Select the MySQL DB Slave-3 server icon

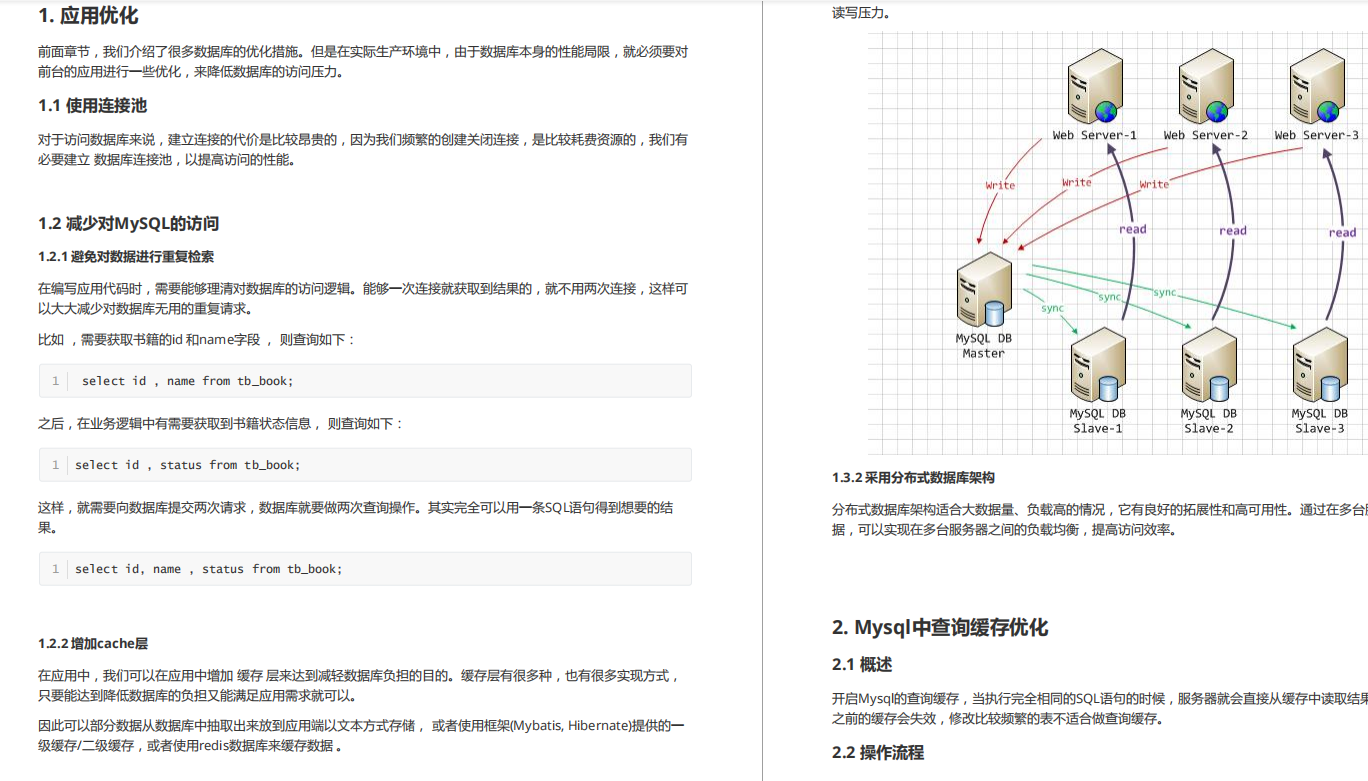pyautogui.click(x=1320, y=365)
